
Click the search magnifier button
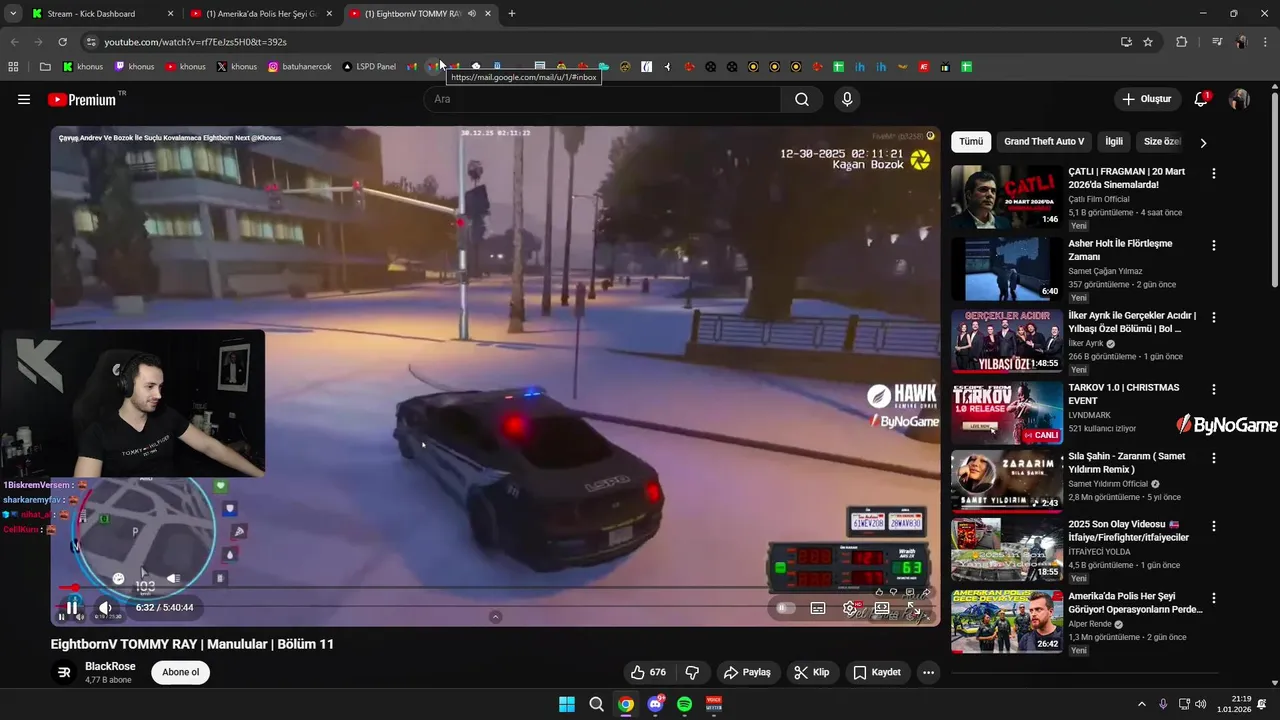point(802,99)
